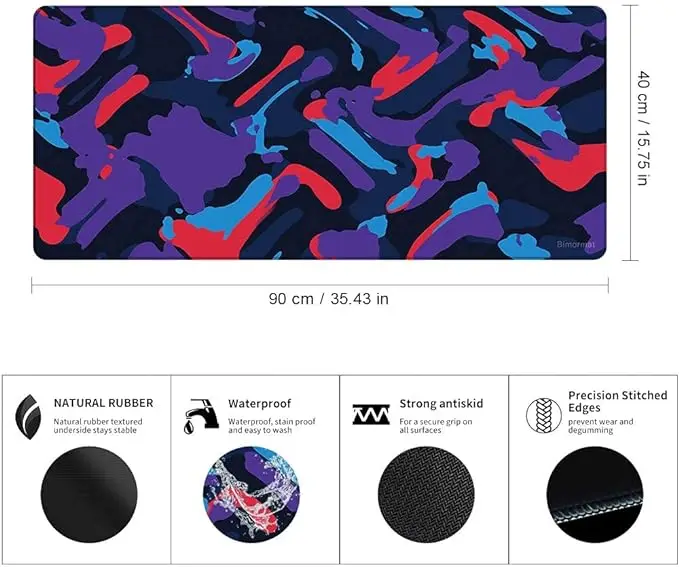The image size is (679, 567).
Task: Click the Strong antiskid heading
Action: (x=441, y=403)
